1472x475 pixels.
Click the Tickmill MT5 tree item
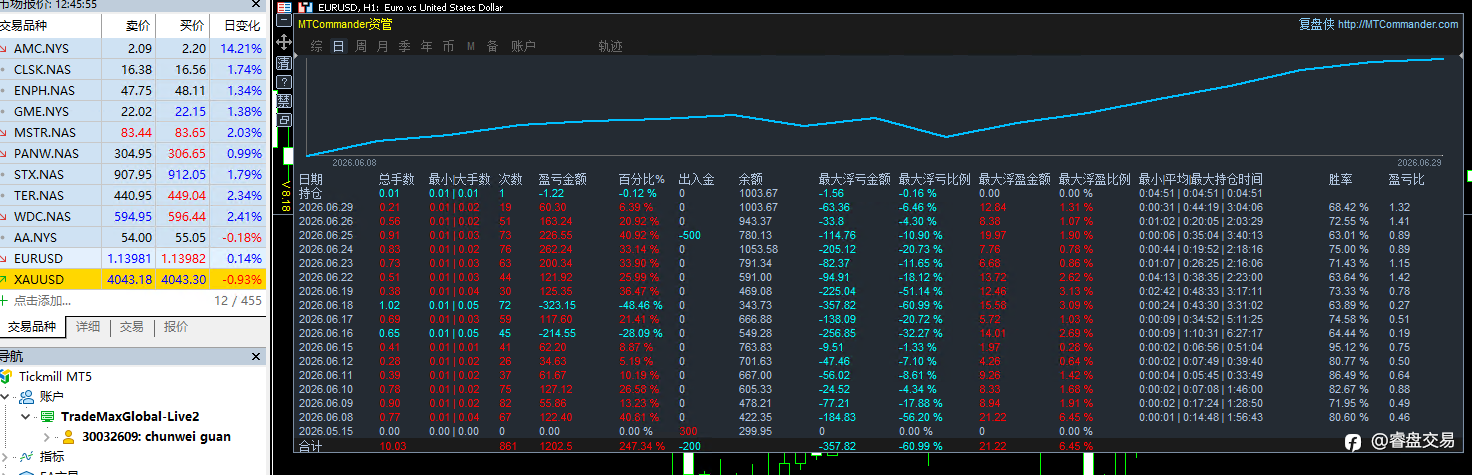54,376
